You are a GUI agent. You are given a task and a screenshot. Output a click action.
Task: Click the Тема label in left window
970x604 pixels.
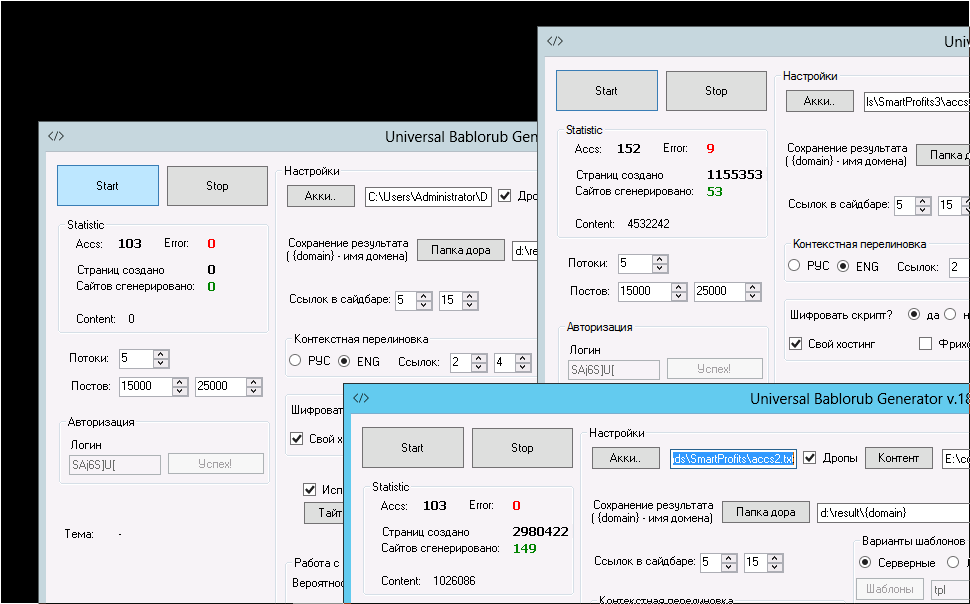pos(79,533)
